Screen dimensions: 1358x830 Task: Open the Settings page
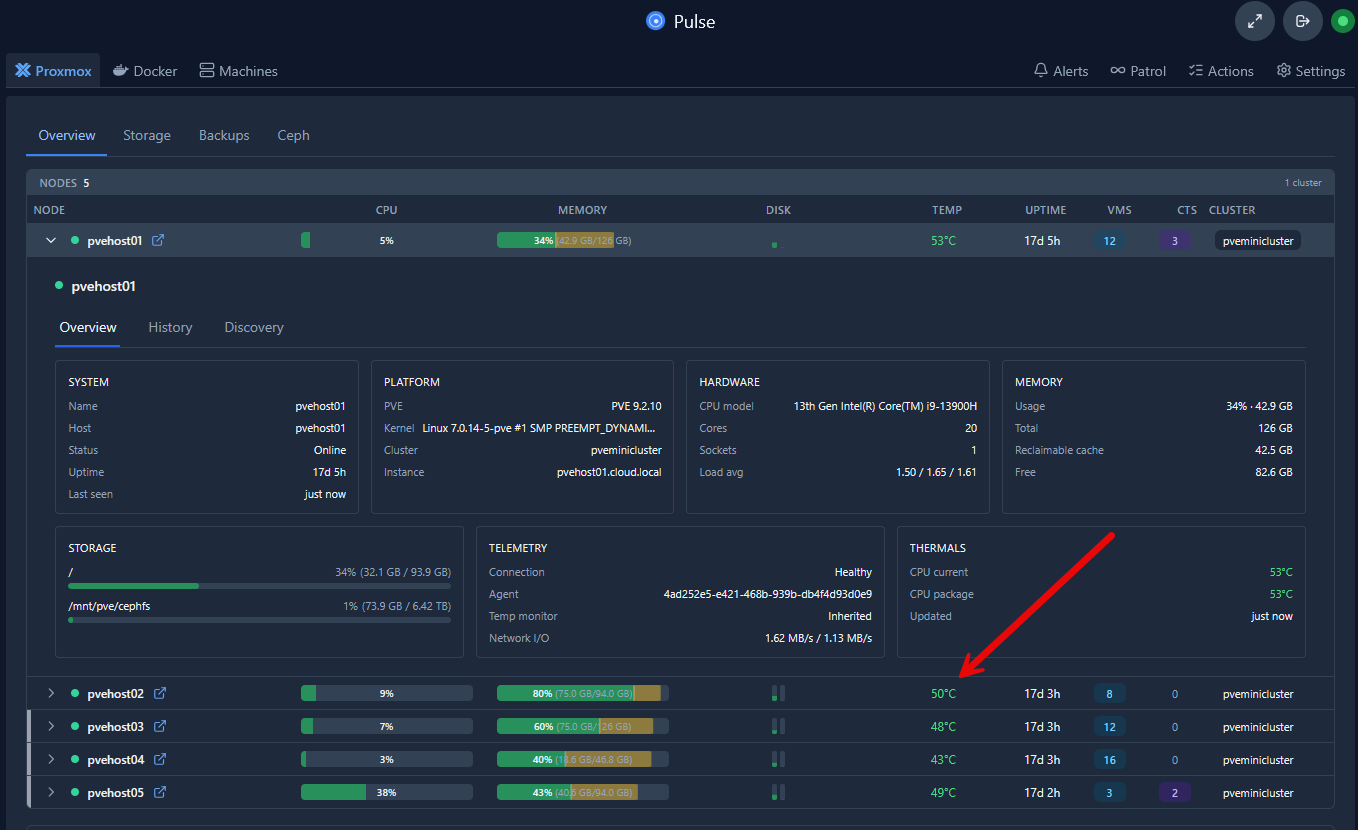[1311, 71]
